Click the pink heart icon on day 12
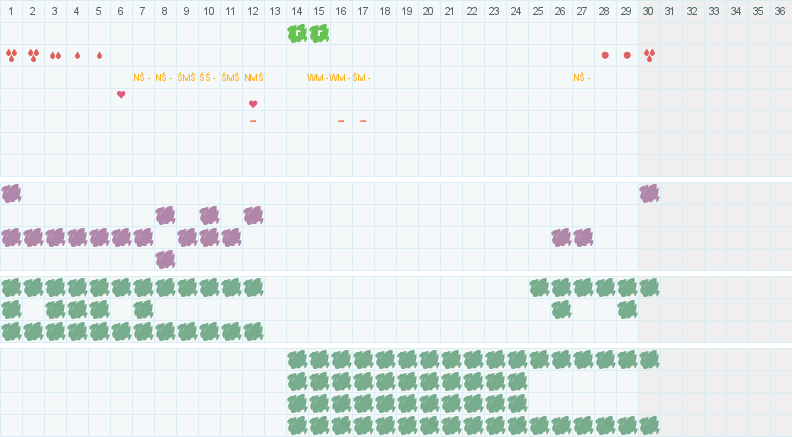792x437 pixels. (x=253, y=103)
